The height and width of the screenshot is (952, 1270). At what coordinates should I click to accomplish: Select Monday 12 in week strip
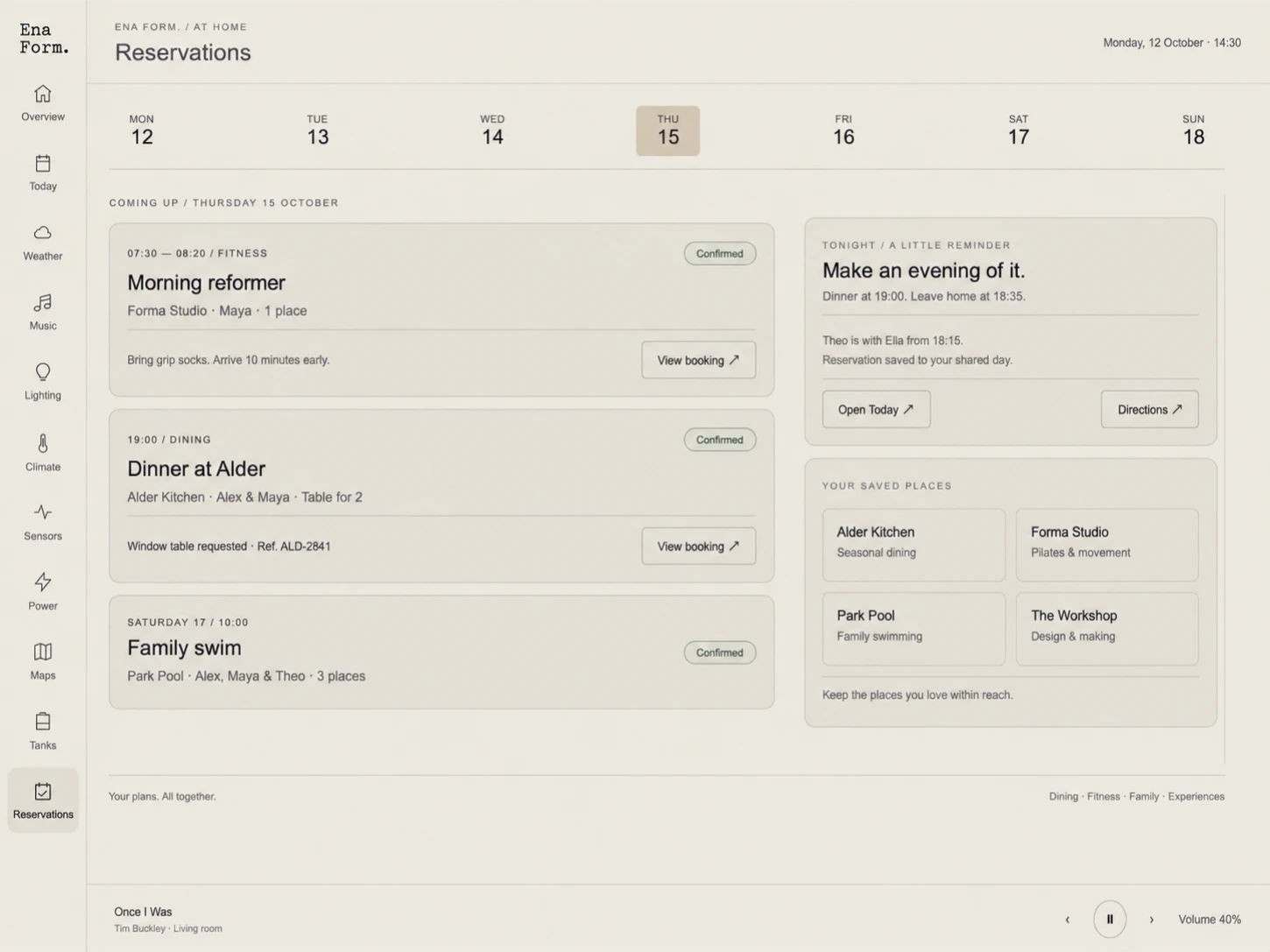click(142, 130)
